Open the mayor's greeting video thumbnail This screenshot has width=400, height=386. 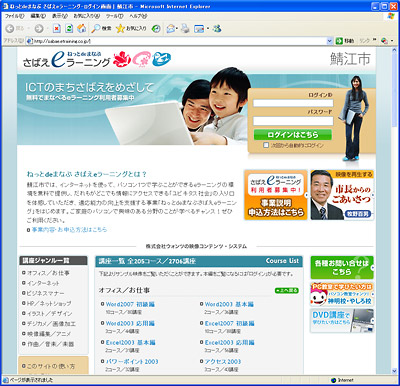coord(342,195)
